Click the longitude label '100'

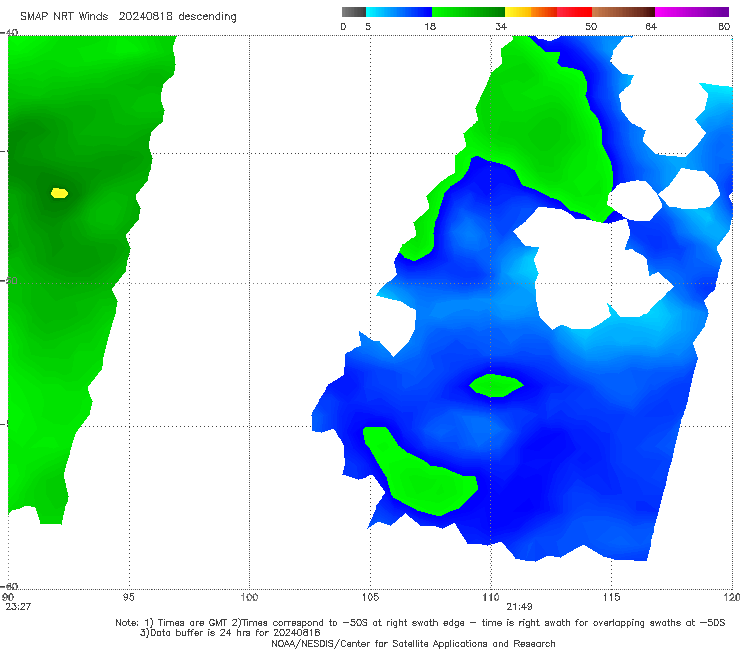249,597
